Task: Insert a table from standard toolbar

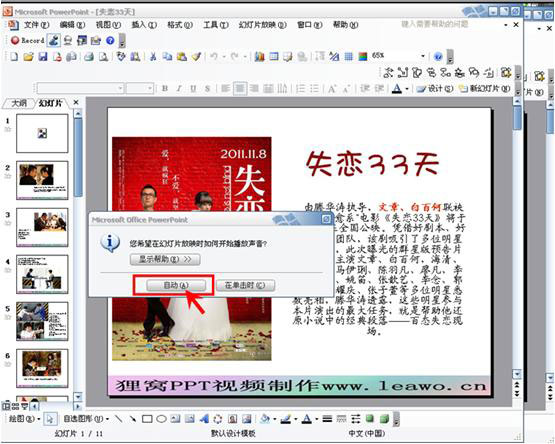Action: coord(274,56)
